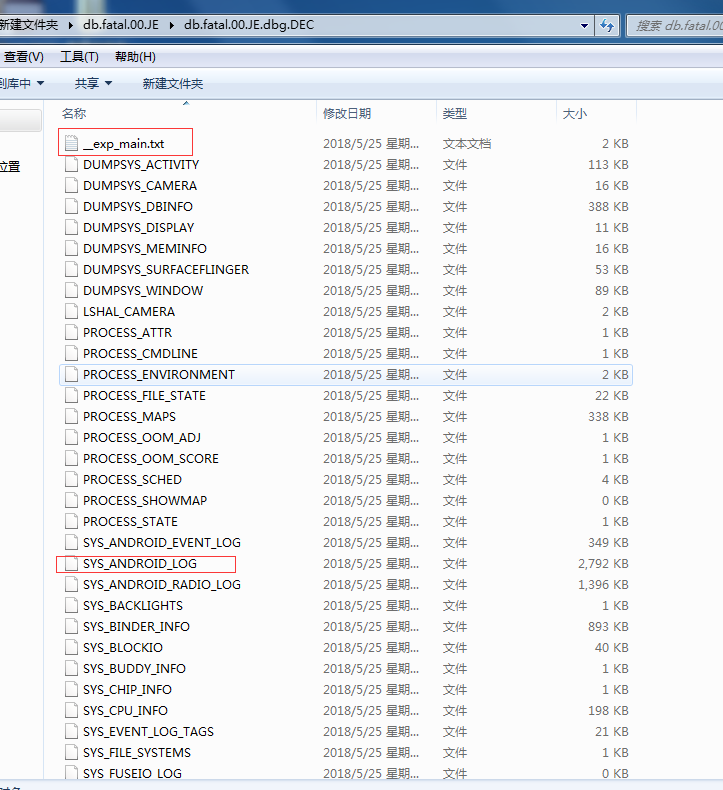The width and height of the screenshot is (723, 790).
Task: Select the SYS_BUDDY_INFO file name
Action: [135, 669]
